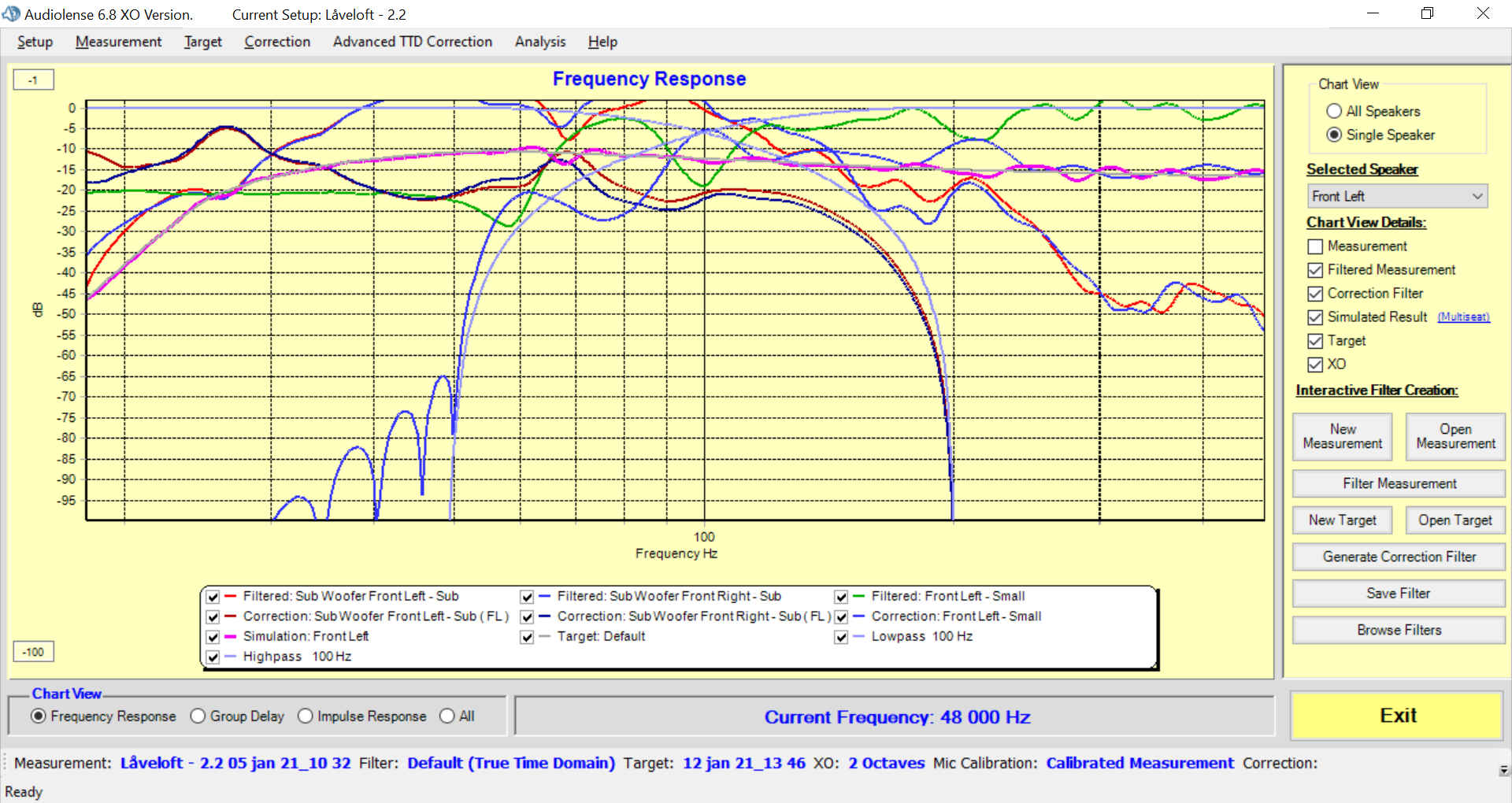The height and width of the screenshot is (803, 1512).
Task: Click Open Measurement button
Action: [x=1455, y=437]
